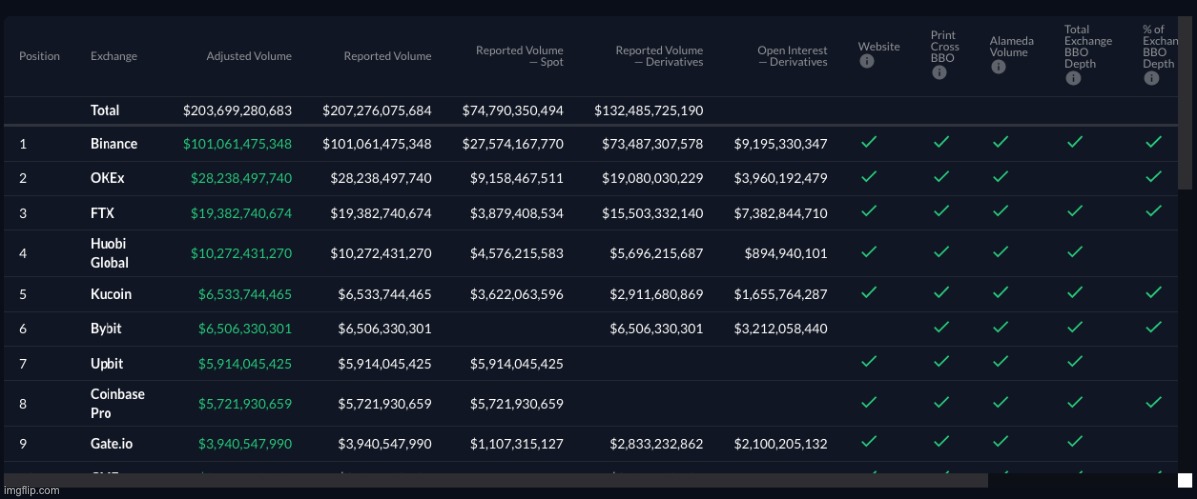Click the info icon under Website header
The image size is (1197, 499).
point(866,62)
